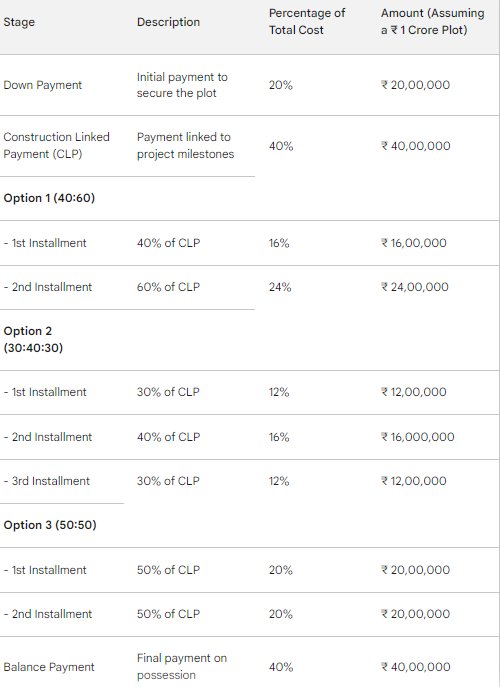Click the 3rd Installment row label
The height and width of the screenshot is (687, 500).
tap(46, 481)
